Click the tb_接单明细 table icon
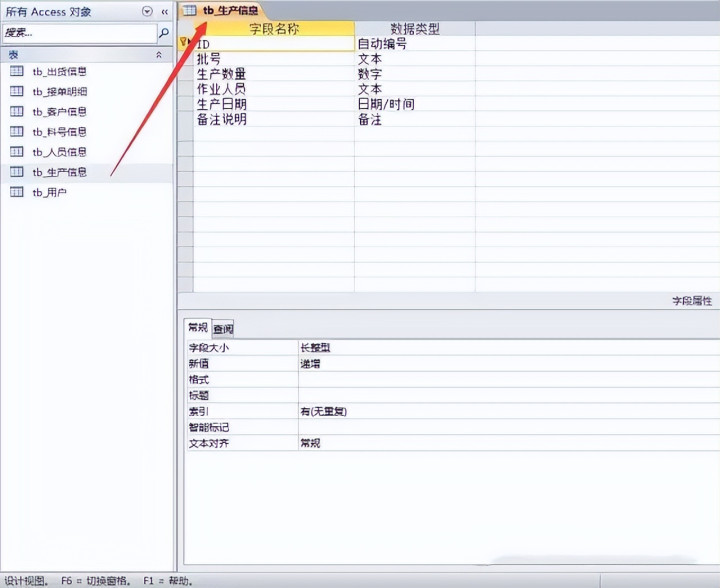 coord(17,91)
